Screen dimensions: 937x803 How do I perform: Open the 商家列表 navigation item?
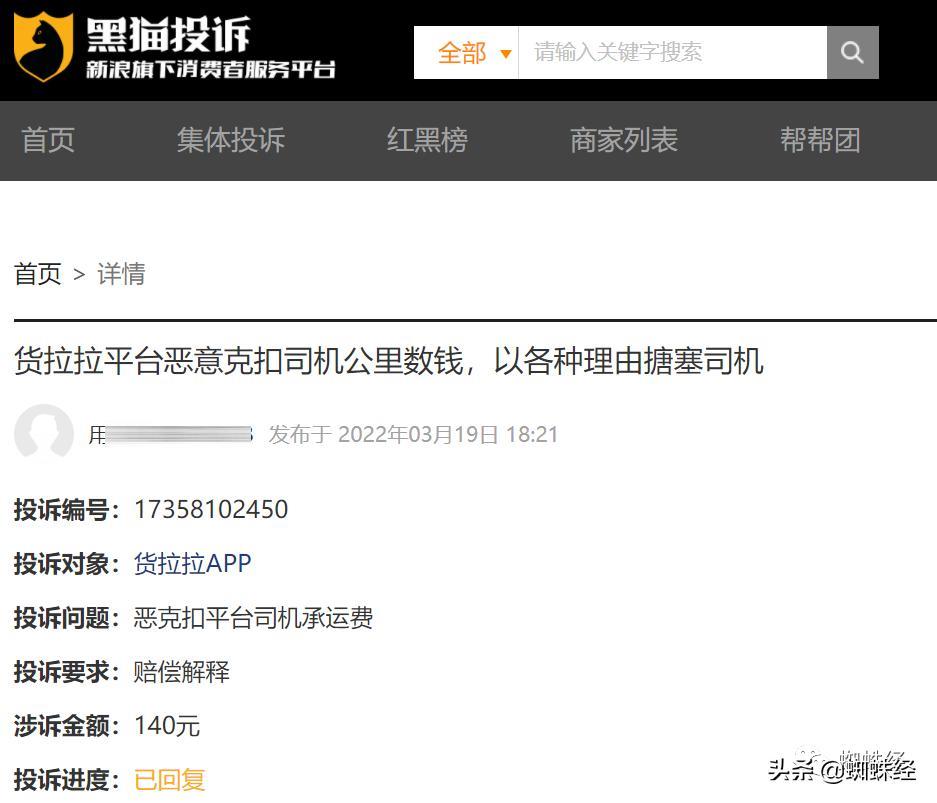point(624,140)
